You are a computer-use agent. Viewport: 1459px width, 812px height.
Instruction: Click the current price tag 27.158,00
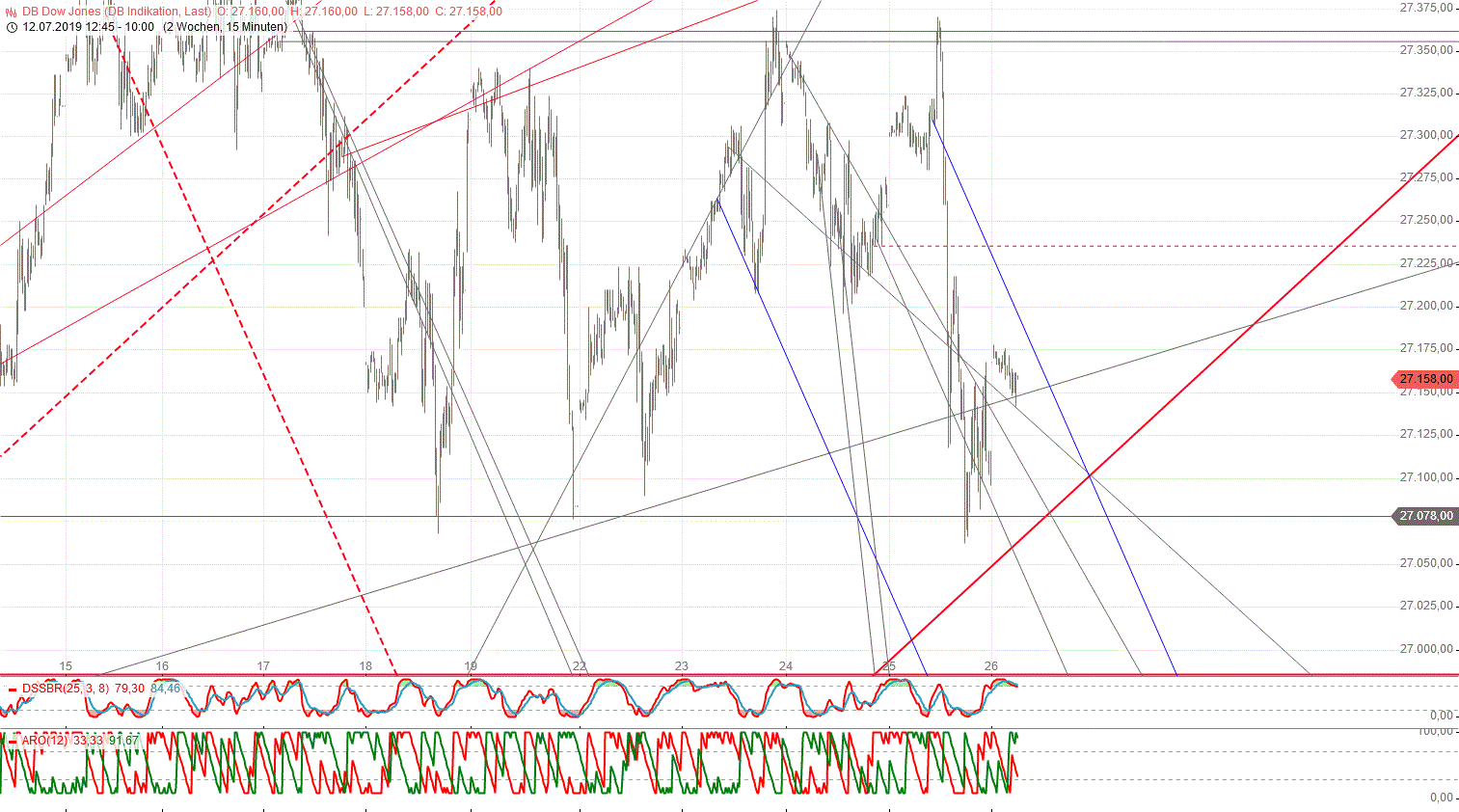point(1425,379)
